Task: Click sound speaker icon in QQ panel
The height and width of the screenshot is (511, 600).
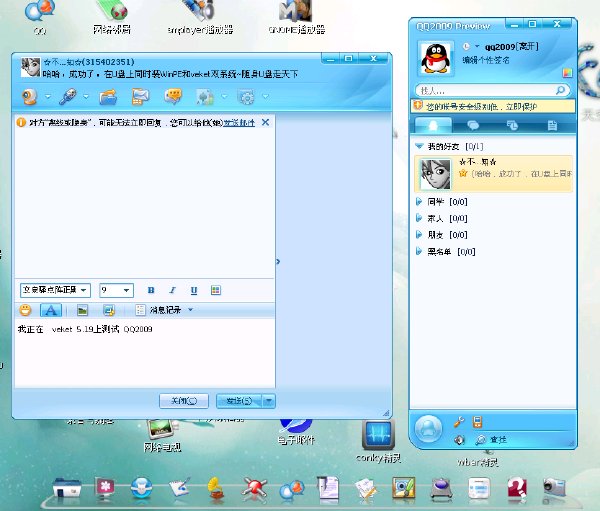Action: [x=459, y=440]
